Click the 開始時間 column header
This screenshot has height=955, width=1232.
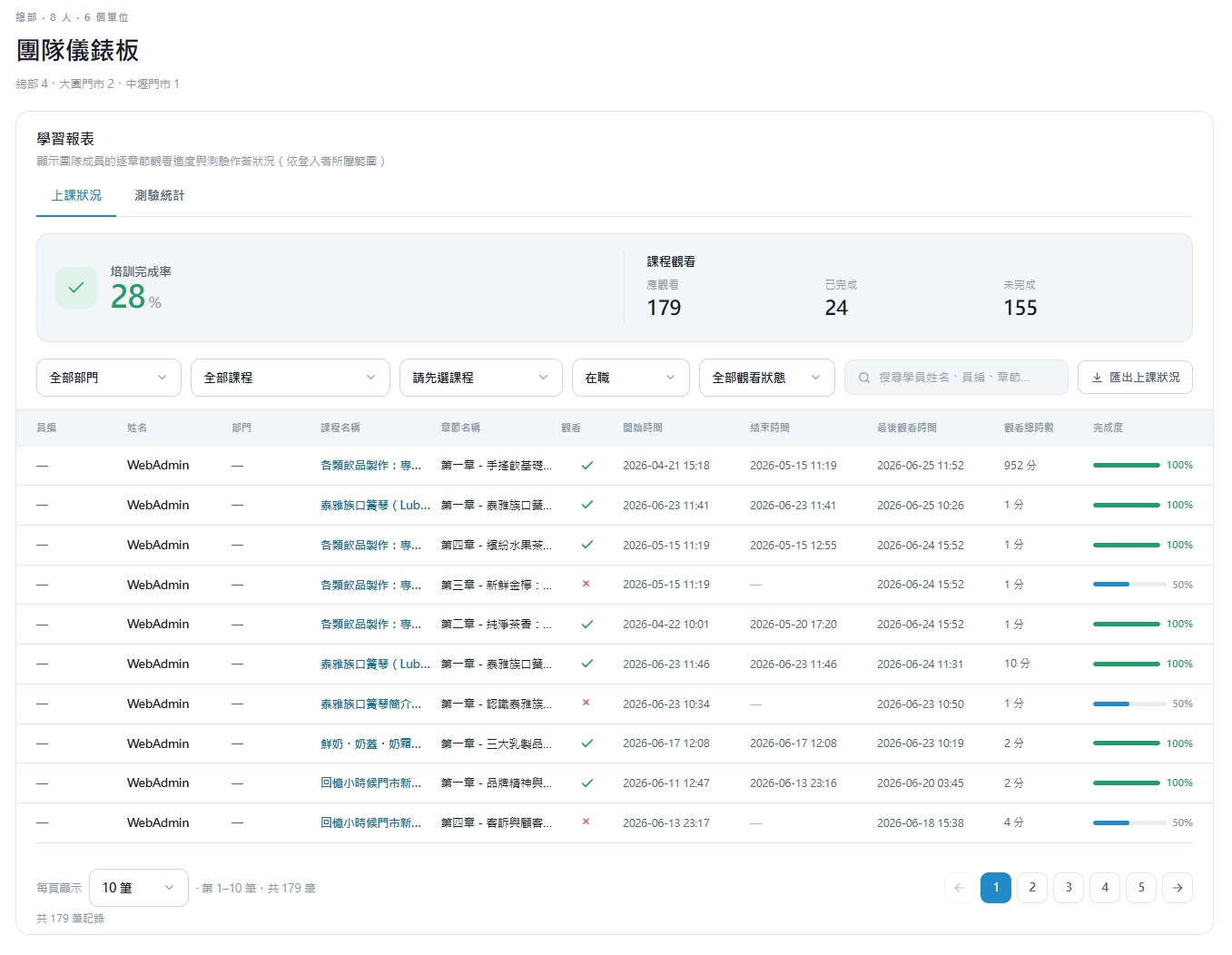pos(643,428)
